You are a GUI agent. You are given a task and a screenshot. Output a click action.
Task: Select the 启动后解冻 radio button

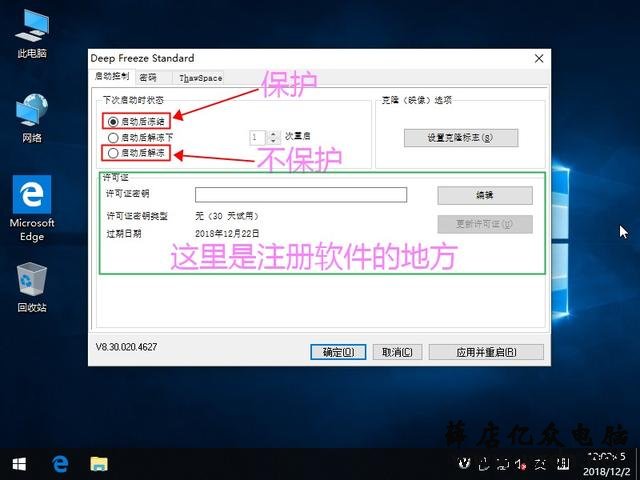(x=113, y=153)
